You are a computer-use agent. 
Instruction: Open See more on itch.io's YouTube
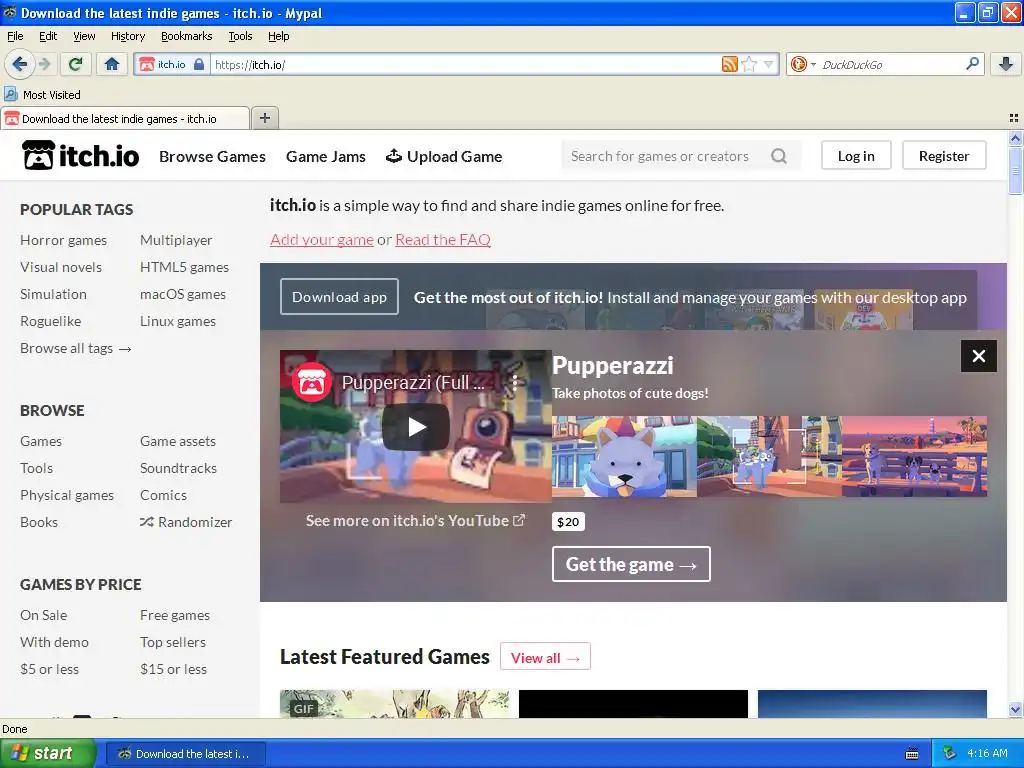click(x=415, y=520)
